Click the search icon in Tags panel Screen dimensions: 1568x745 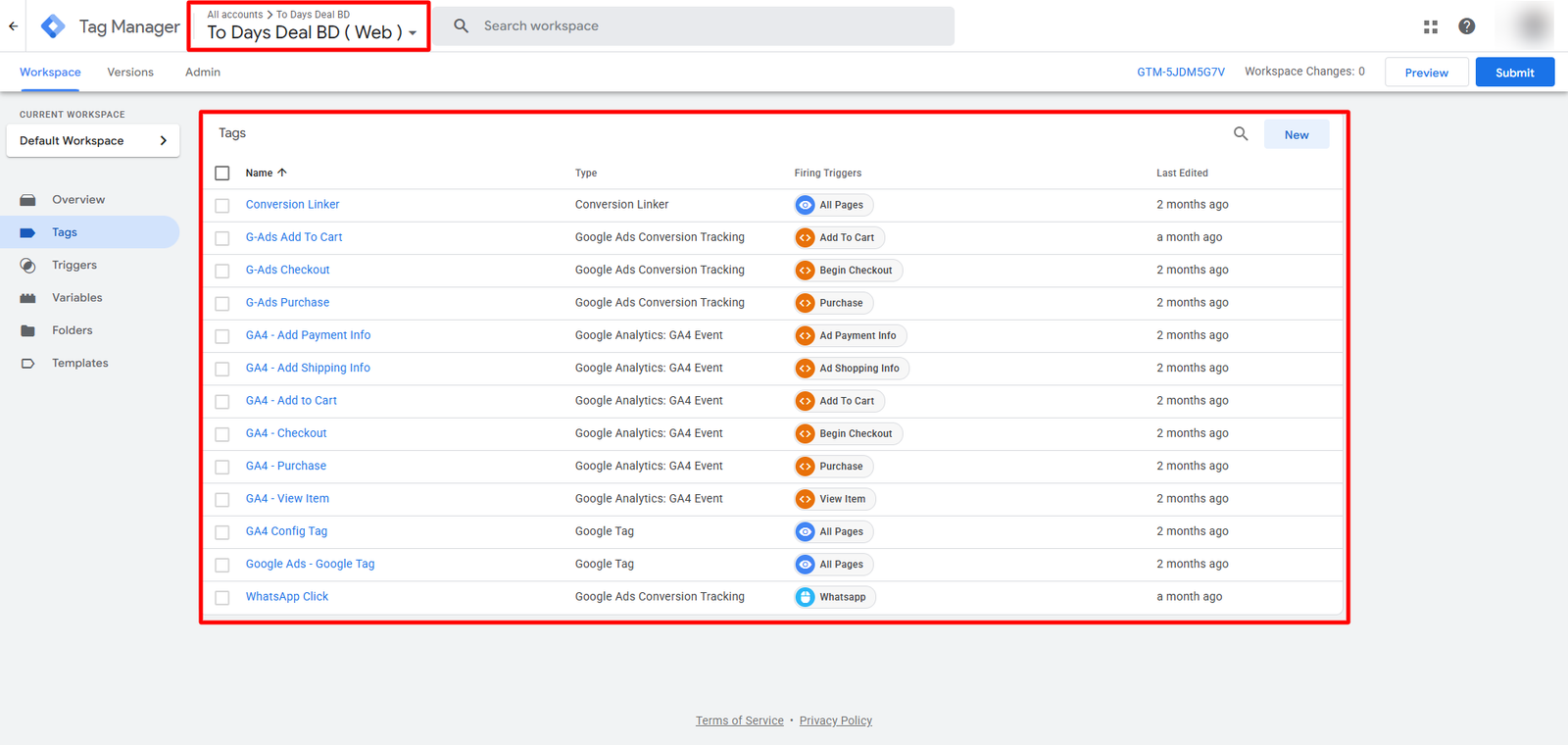pos(1241,134)
